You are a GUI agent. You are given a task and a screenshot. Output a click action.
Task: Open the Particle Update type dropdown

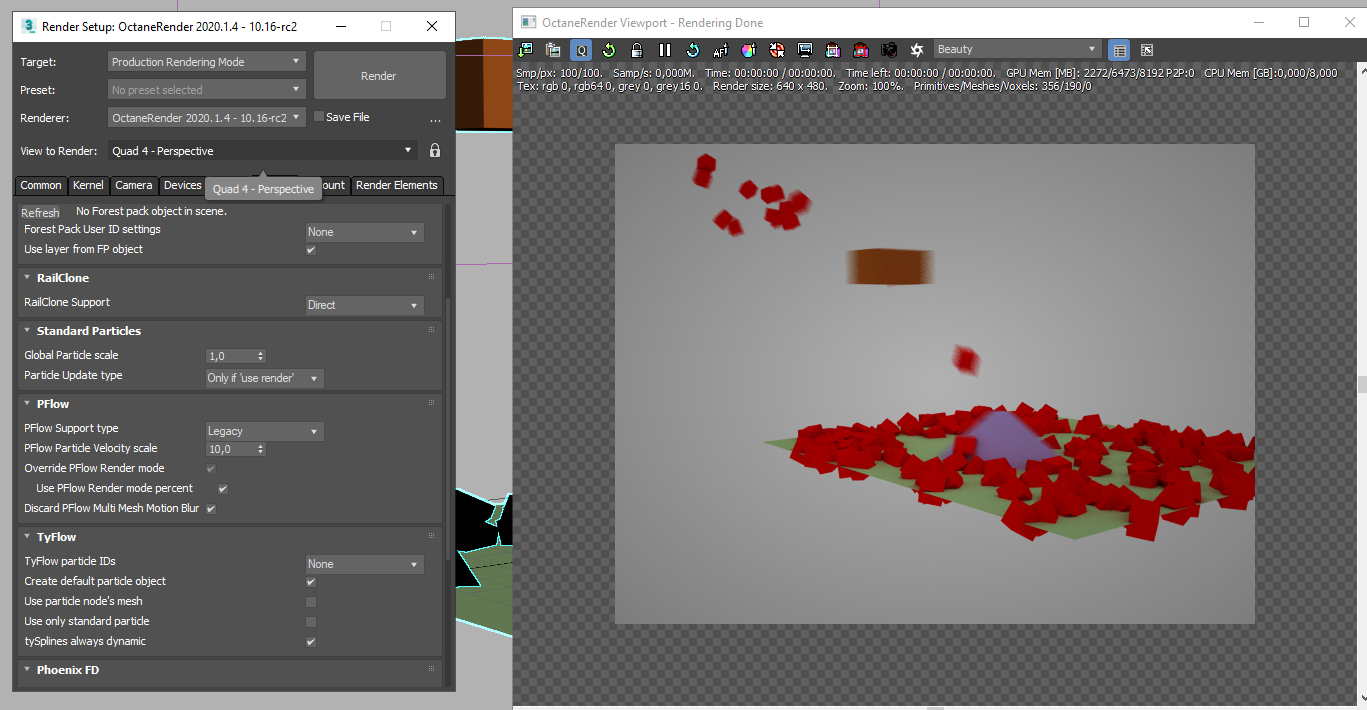pyautogui.click(x=264, y=378)
